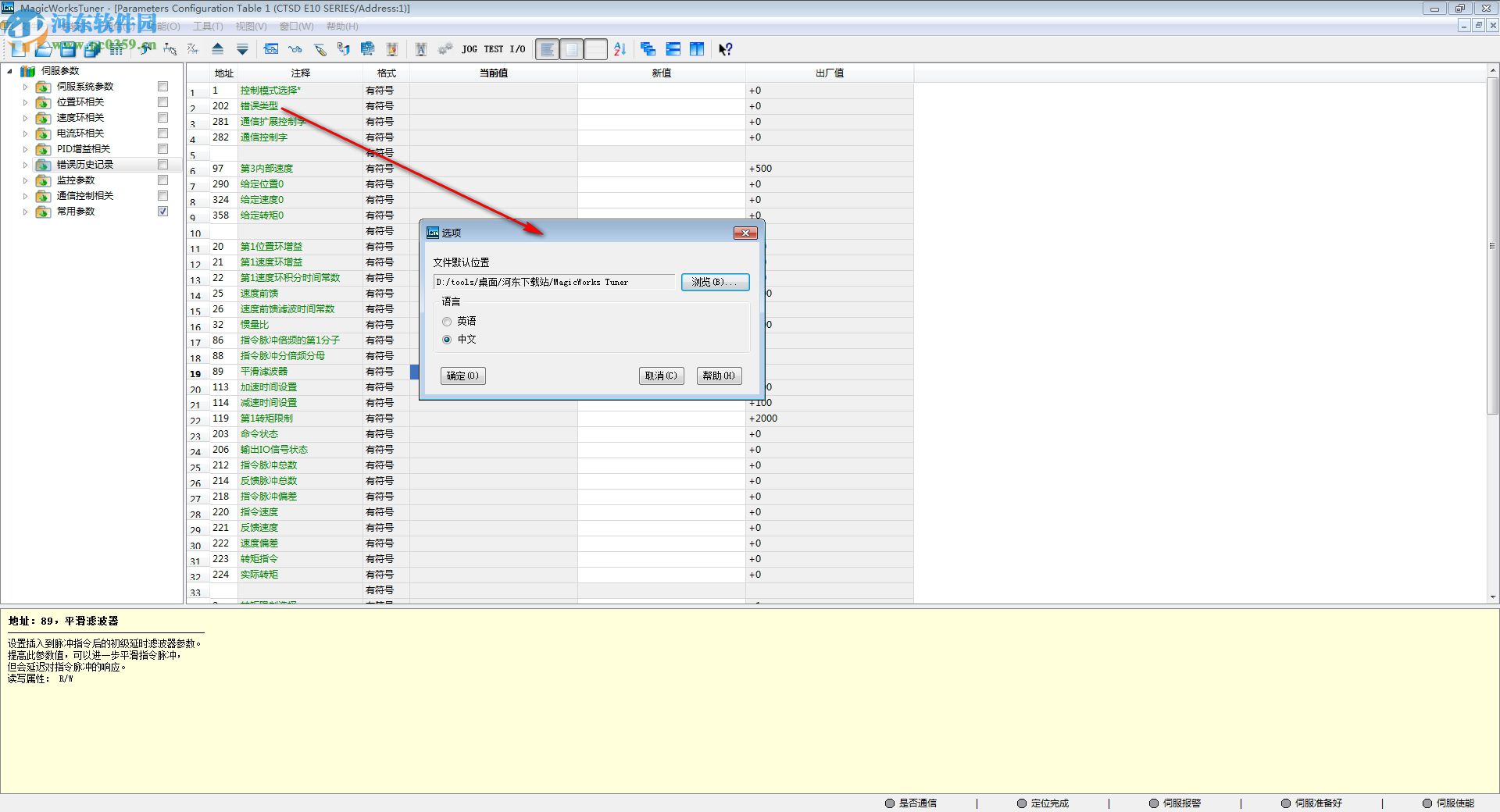Click the 帮助(H) button in dialog
The height and width of the screenshot is (812, 1500).
click(719, 376)
